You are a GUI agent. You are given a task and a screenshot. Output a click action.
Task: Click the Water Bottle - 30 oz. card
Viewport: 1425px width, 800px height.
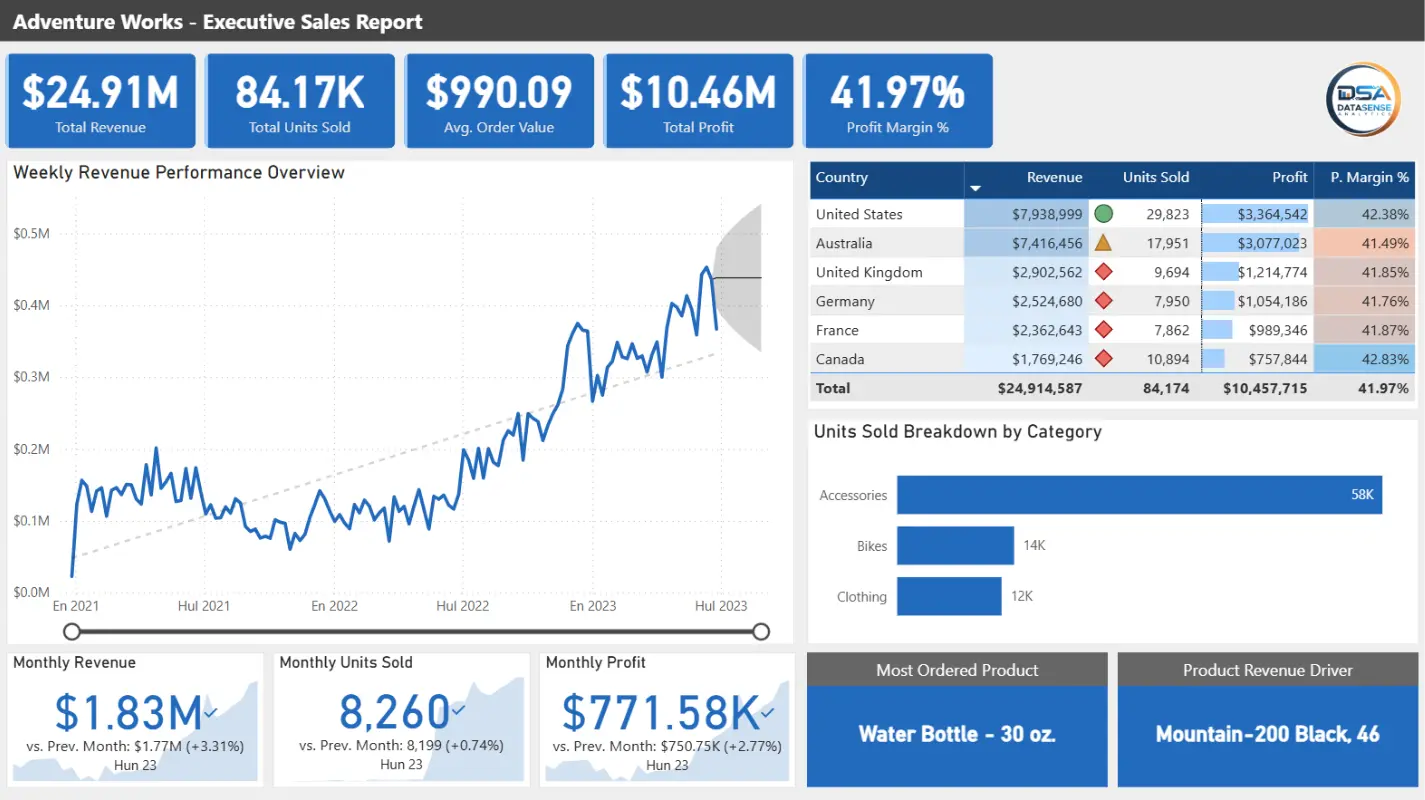pyautogui.click(x=957, y=734)
